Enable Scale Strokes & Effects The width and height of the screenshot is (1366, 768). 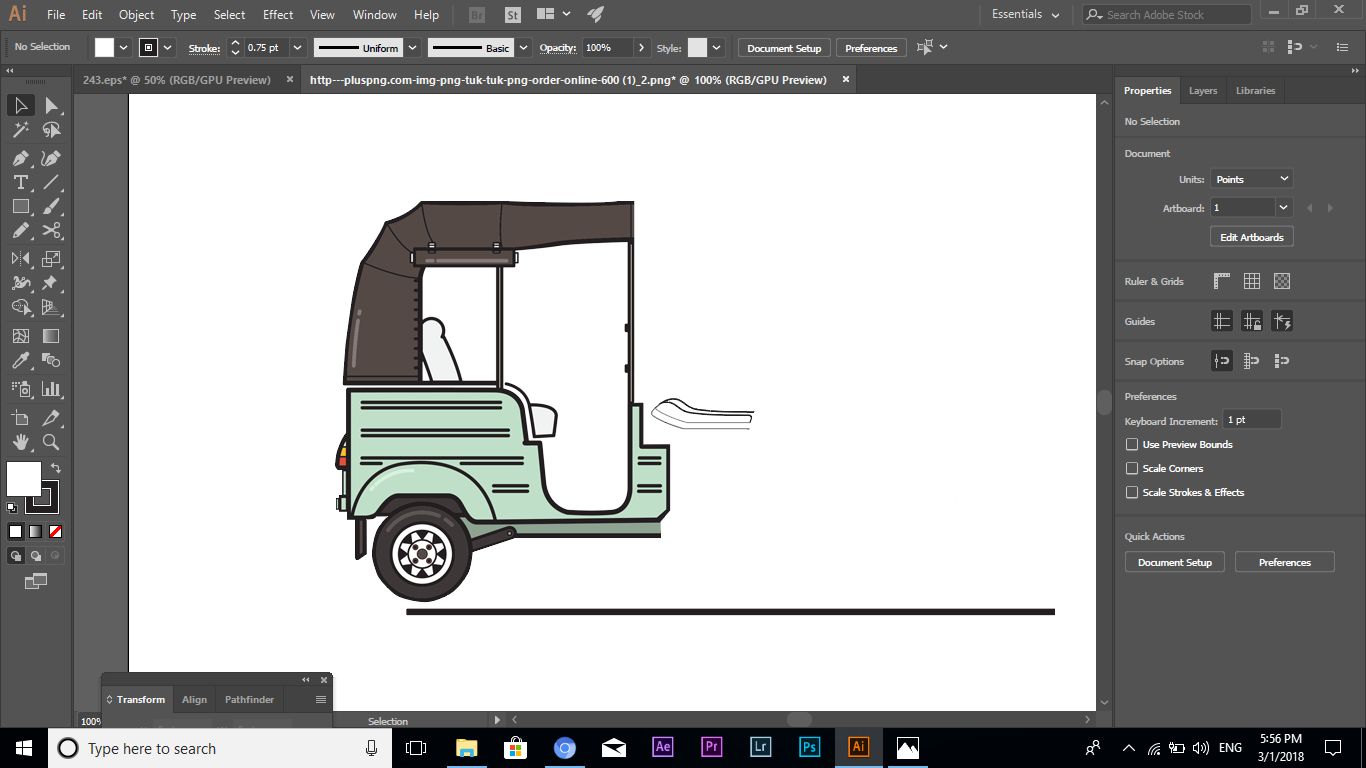1131,492
